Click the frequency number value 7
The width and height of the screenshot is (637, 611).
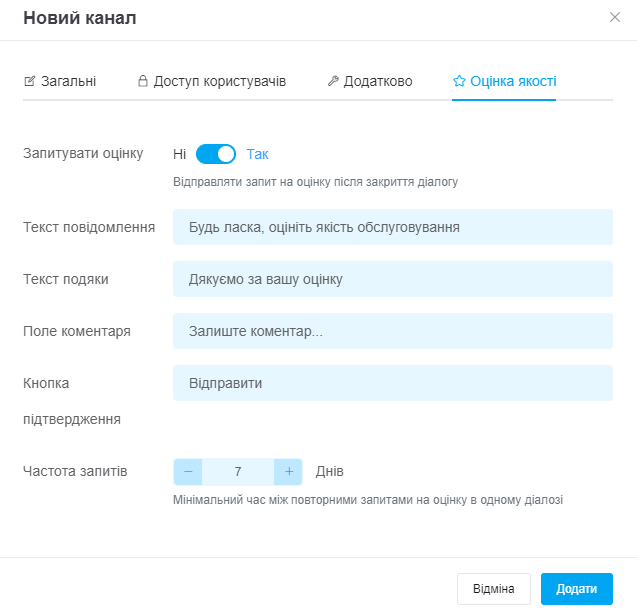(238, 471)
